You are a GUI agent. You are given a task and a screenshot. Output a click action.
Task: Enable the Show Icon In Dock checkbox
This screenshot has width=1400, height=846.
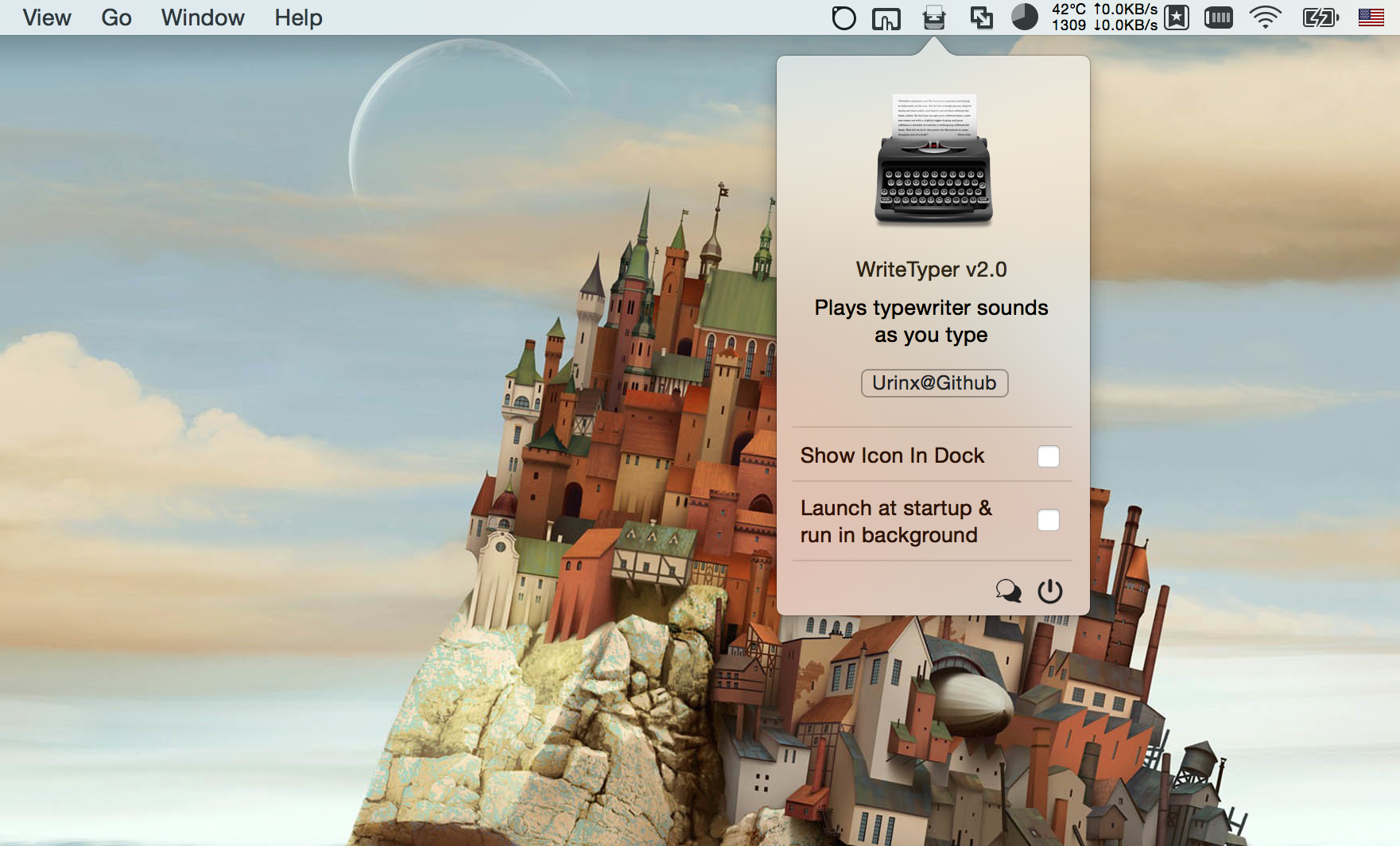[x=1049, y=456]
